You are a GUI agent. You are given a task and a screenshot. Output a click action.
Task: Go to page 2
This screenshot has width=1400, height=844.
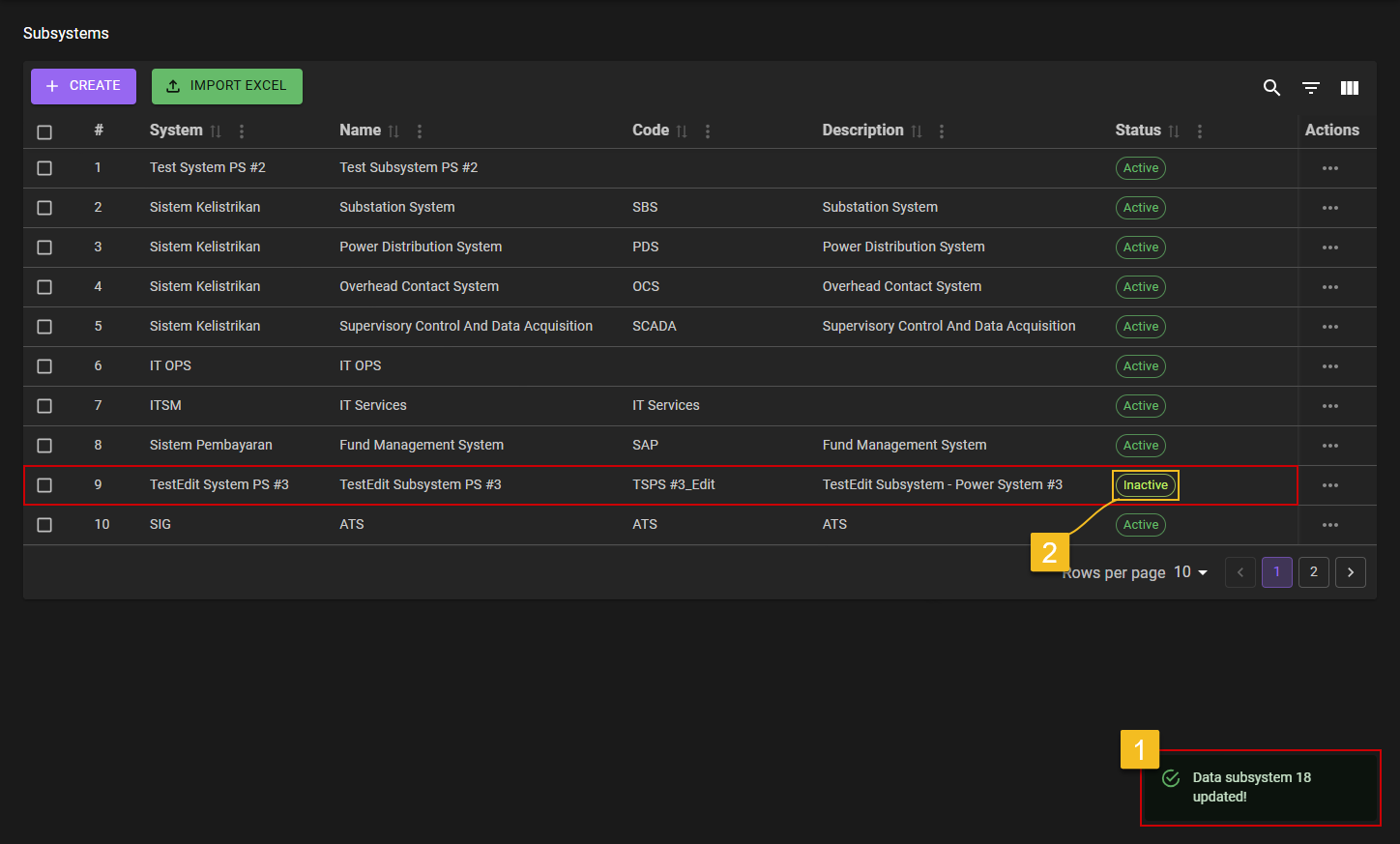point(1313,572)
